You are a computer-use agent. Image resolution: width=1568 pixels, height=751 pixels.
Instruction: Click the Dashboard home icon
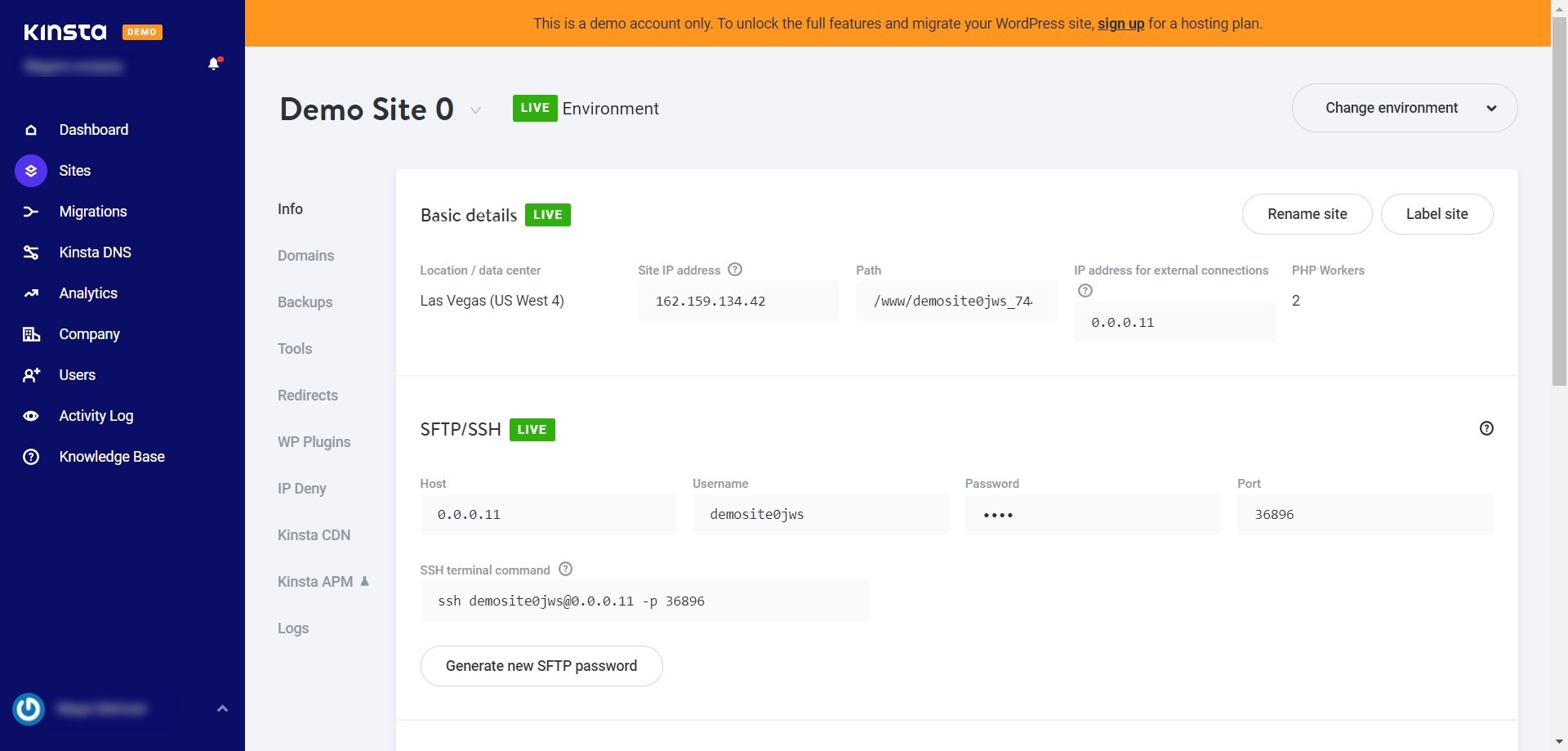point(31,130)
